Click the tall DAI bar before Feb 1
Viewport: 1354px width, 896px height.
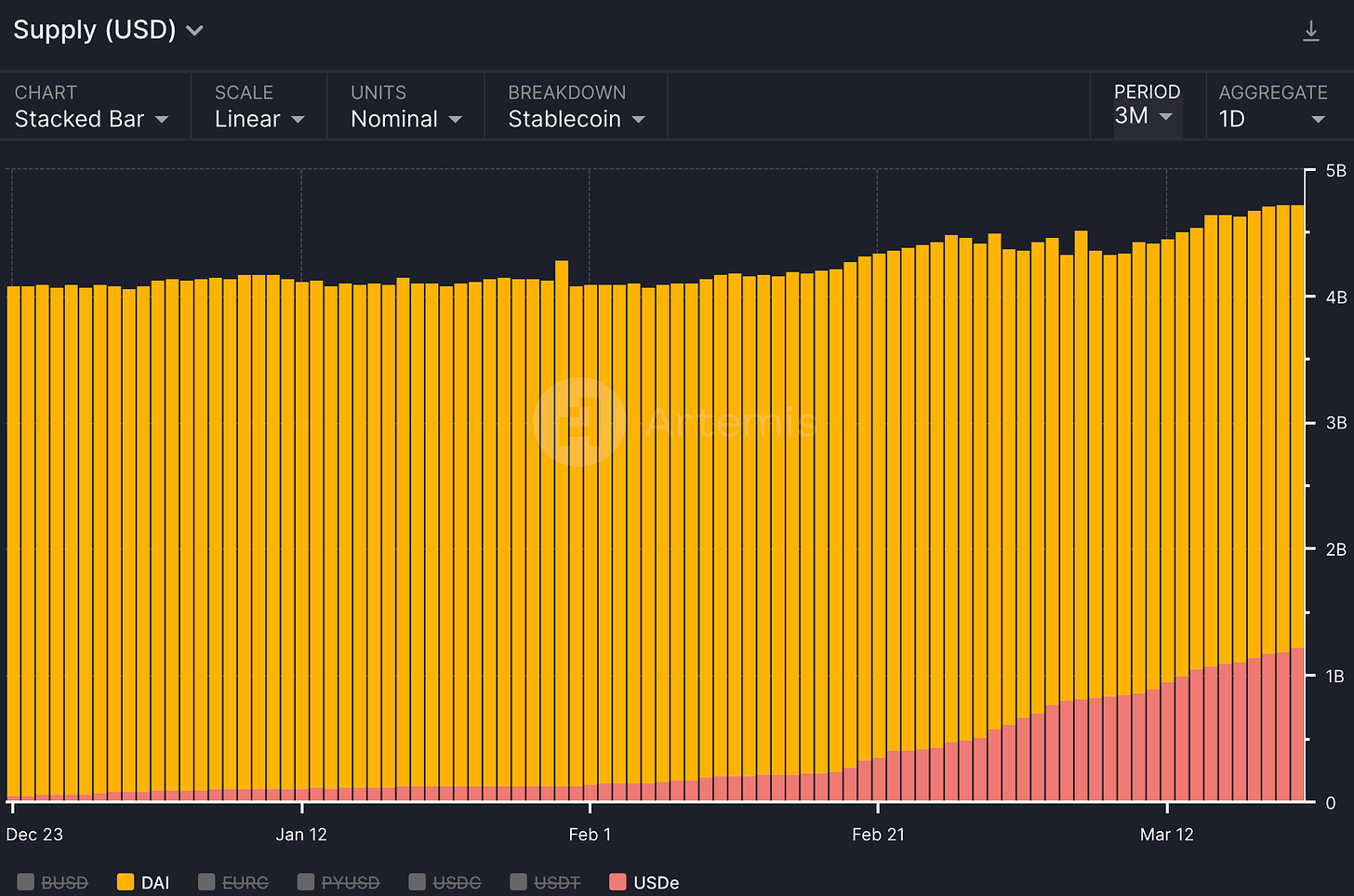pyautogui.click(x=562, y=524)
